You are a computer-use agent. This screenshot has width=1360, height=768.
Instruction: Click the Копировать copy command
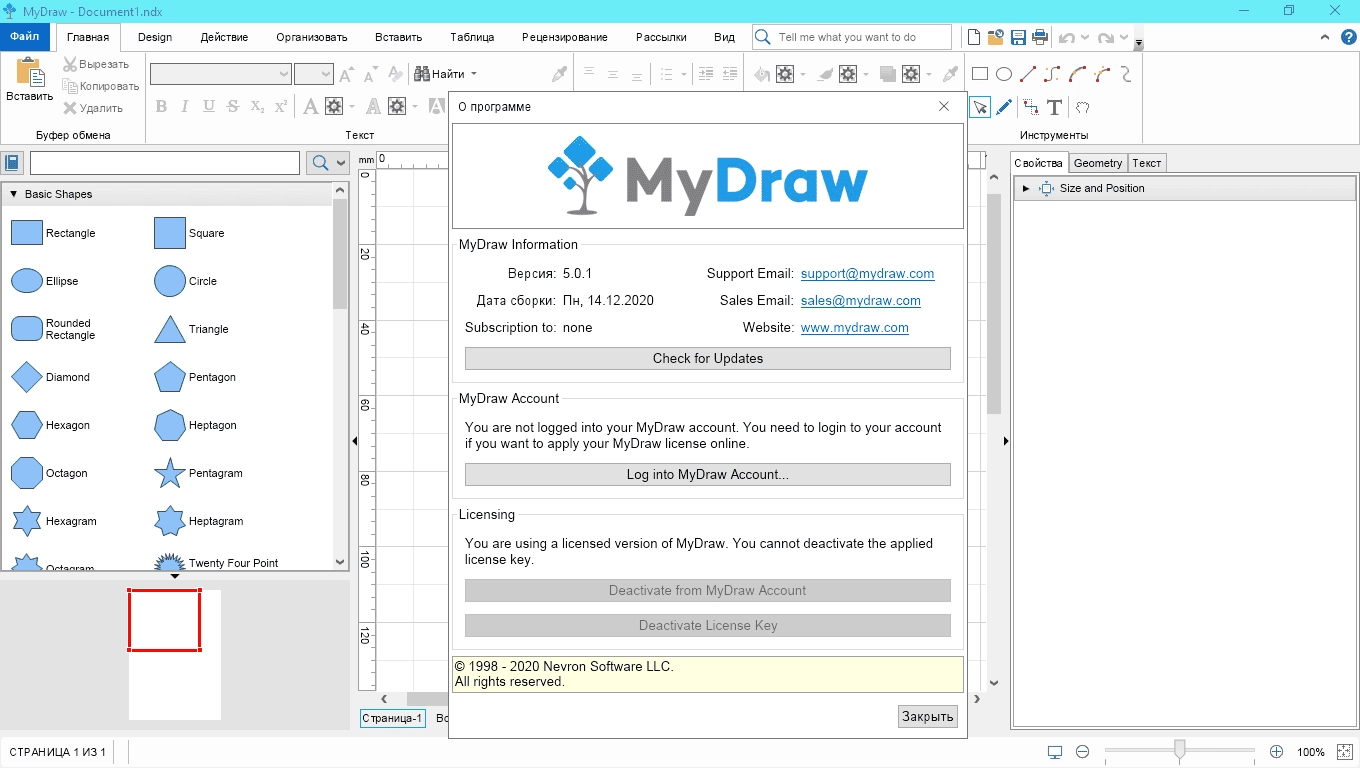tap(100, 86)
